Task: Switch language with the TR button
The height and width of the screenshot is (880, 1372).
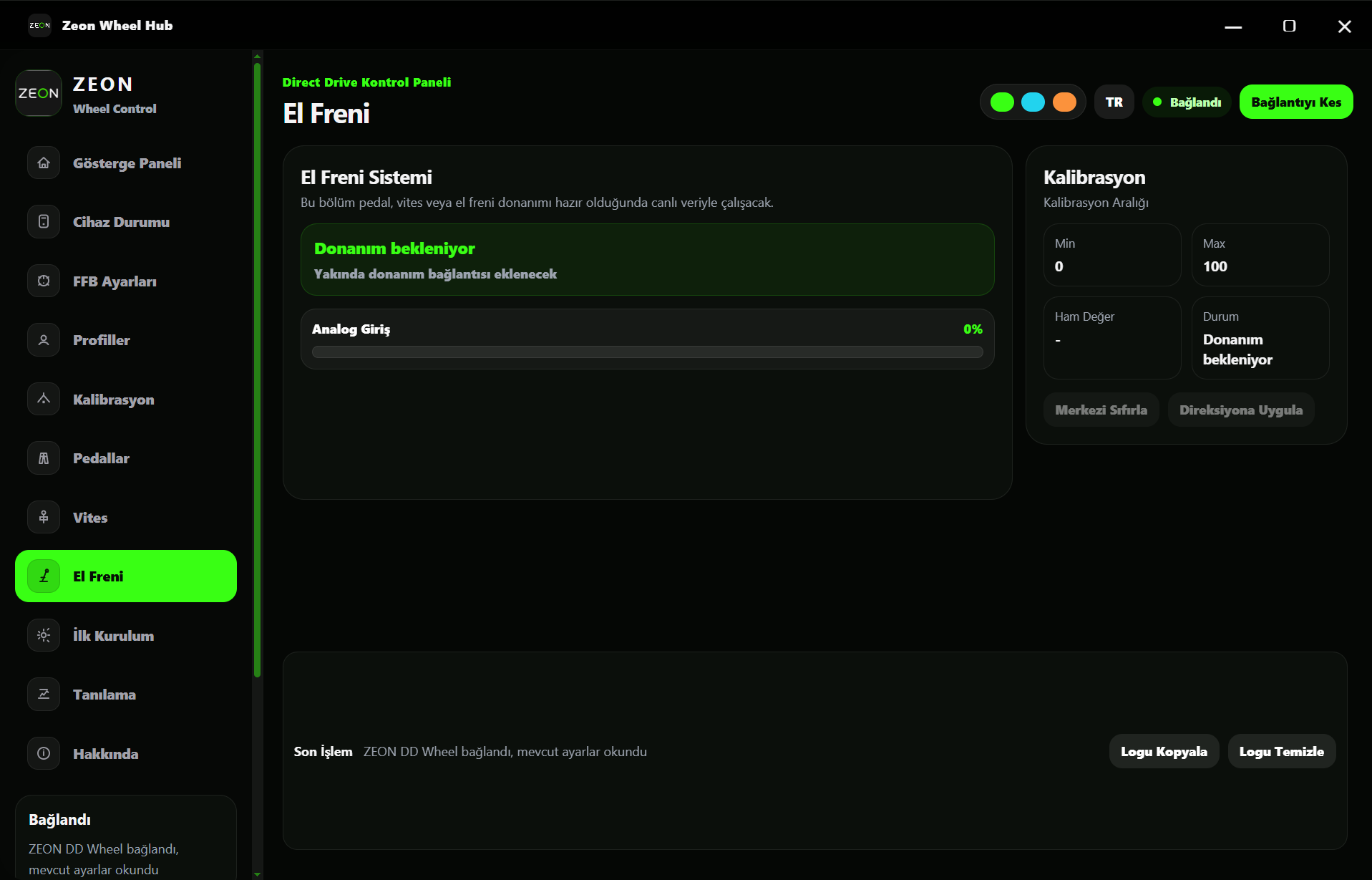Action: coord(1114,102)
